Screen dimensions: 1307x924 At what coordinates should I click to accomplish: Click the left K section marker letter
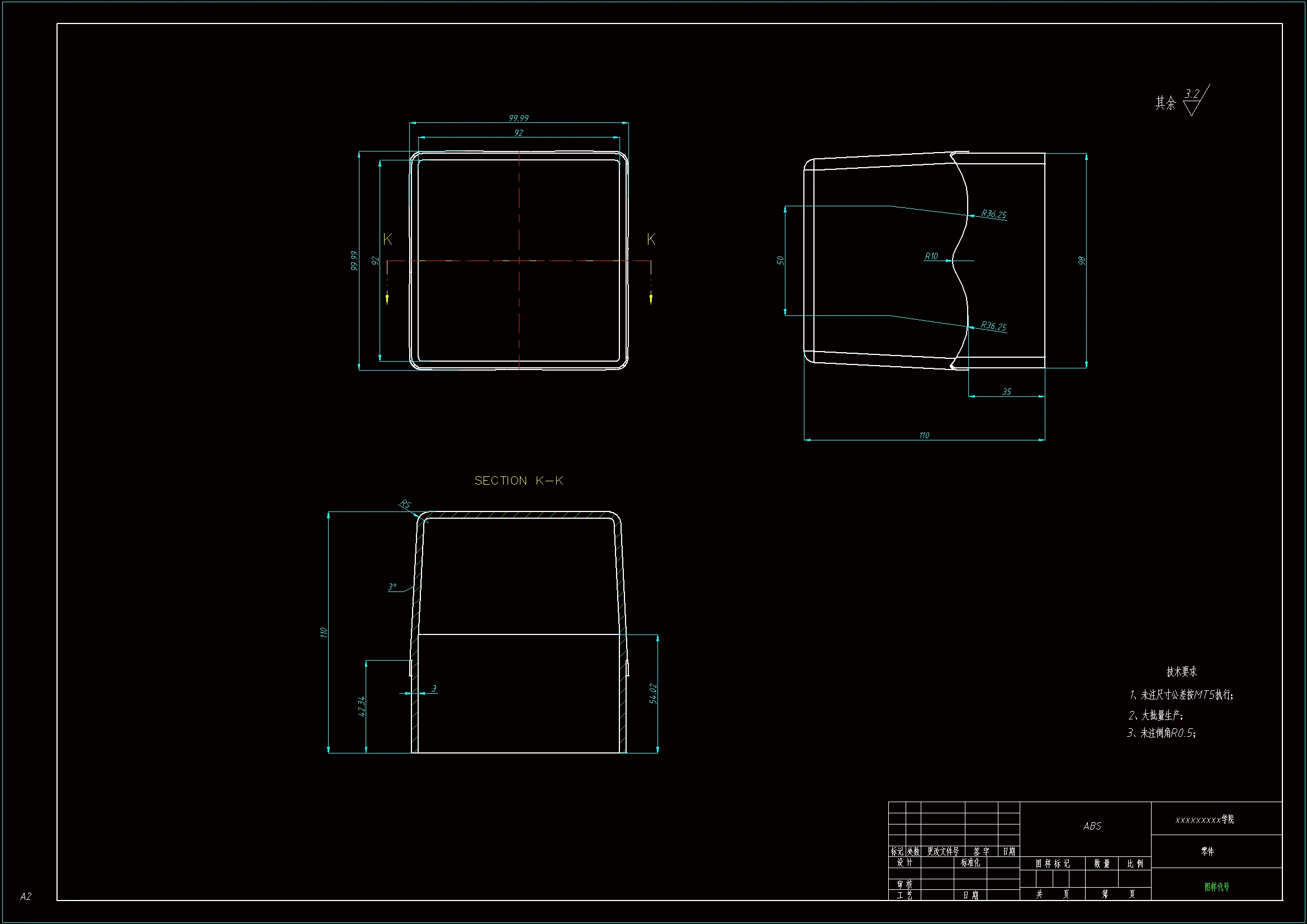pos(387,239)
